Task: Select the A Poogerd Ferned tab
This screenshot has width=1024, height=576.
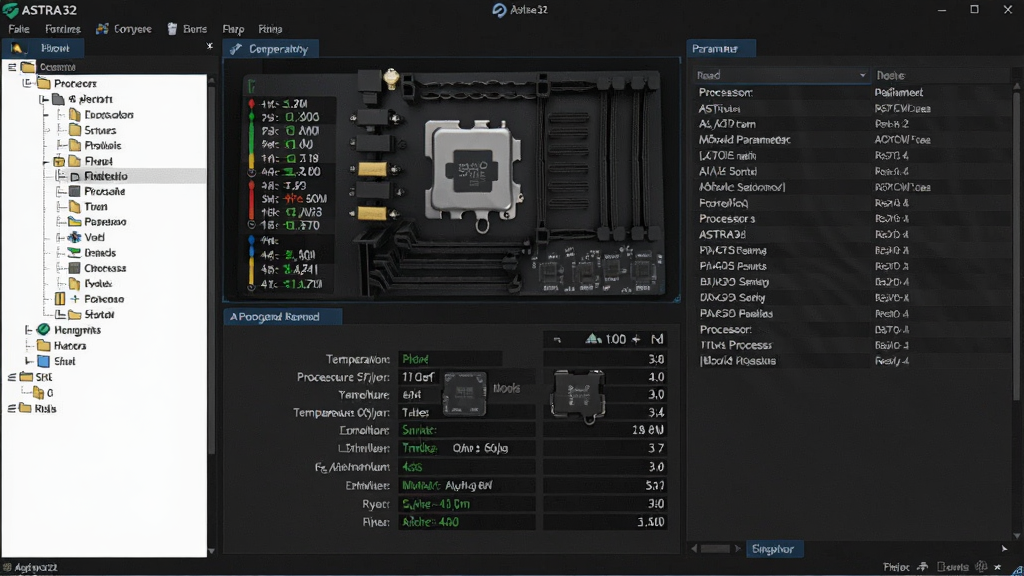Action: [282, 317]
